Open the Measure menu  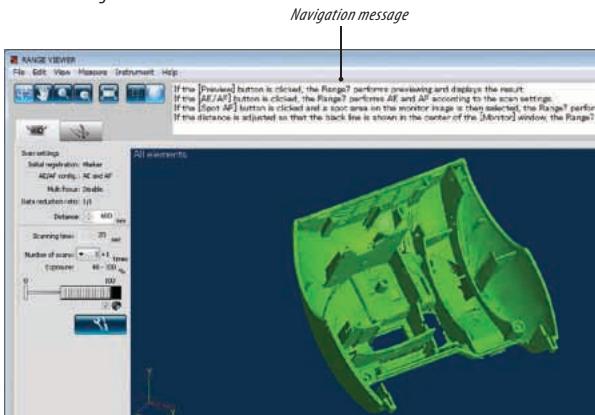coord(93,72)
